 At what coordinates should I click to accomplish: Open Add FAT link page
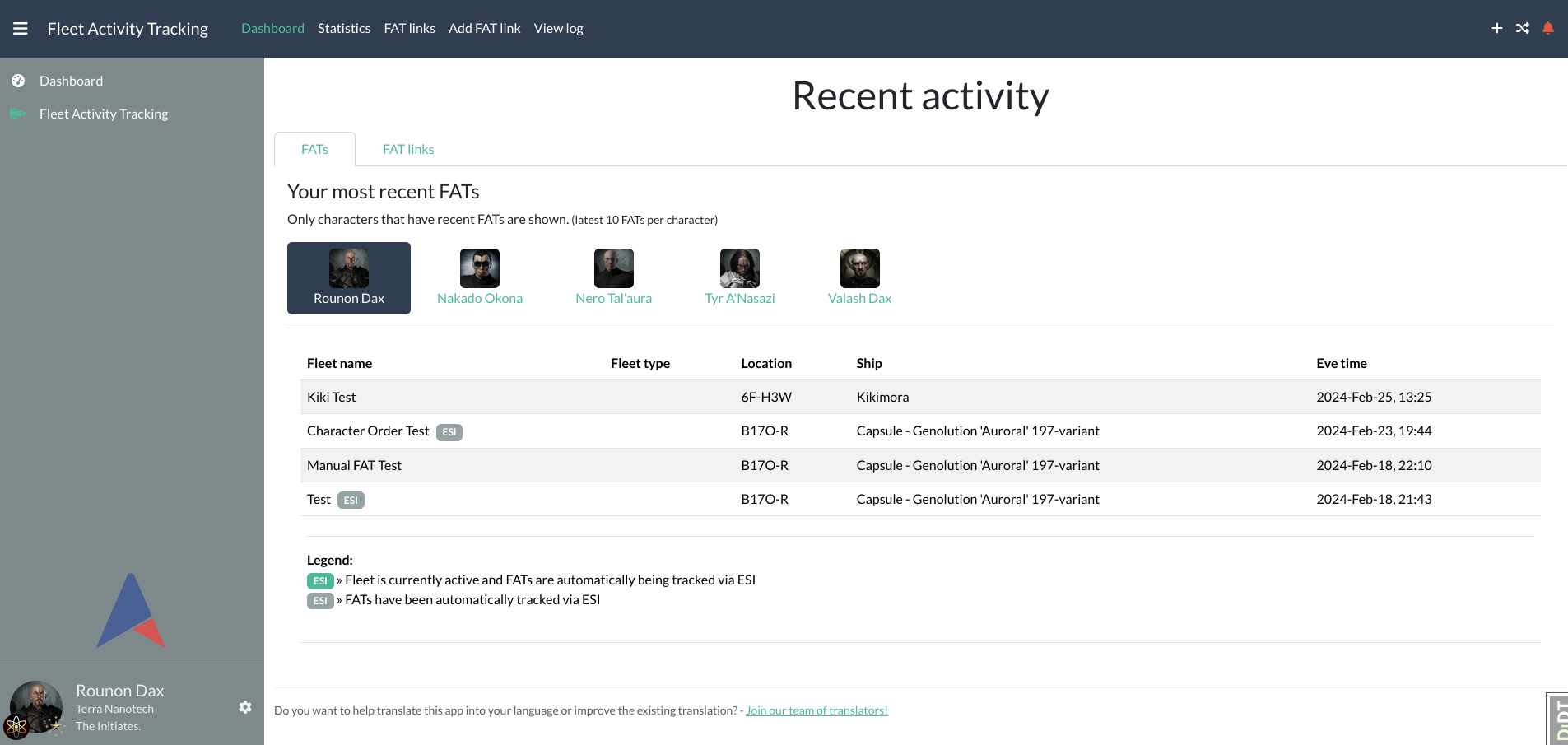(484, 29)
